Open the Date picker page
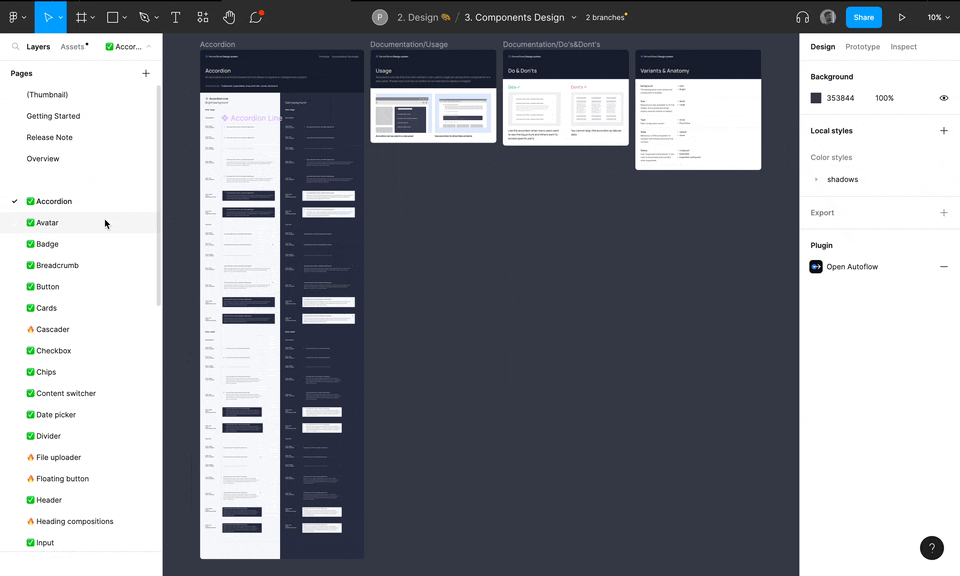The height and width of the screenshot is (576, 960). (x=56, y=415)
